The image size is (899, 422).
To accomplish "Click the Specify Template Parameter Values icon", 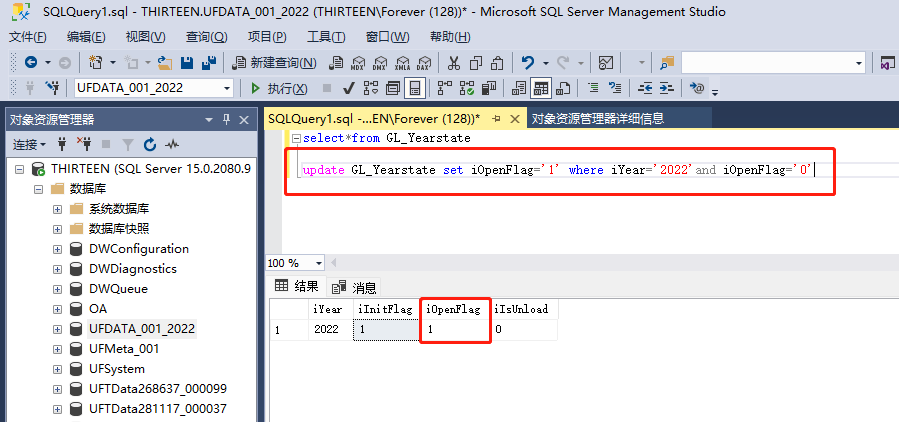I will tap(697, 88).
